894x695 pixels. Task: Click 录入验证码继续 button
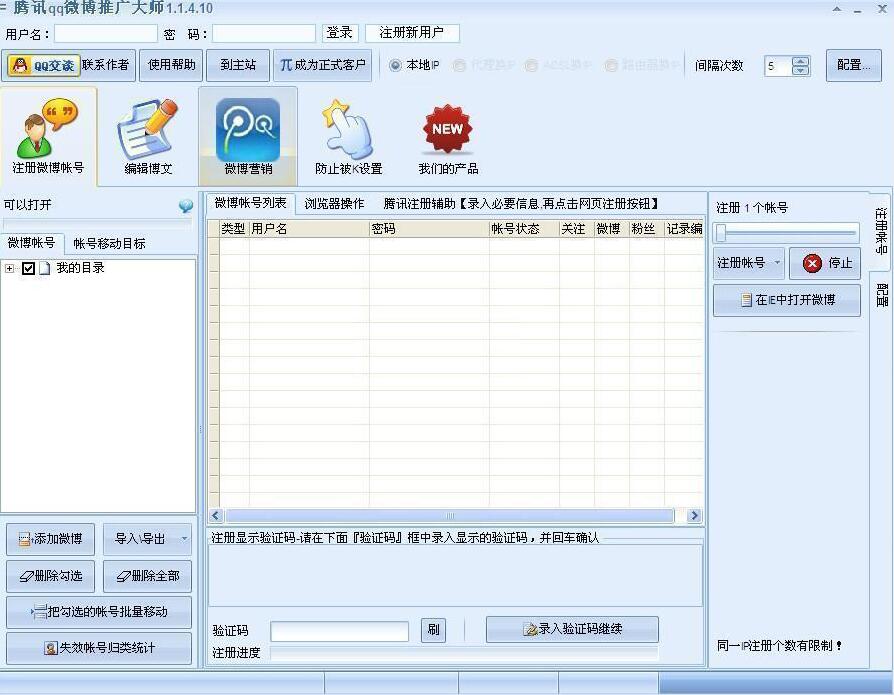click(572, 629)
